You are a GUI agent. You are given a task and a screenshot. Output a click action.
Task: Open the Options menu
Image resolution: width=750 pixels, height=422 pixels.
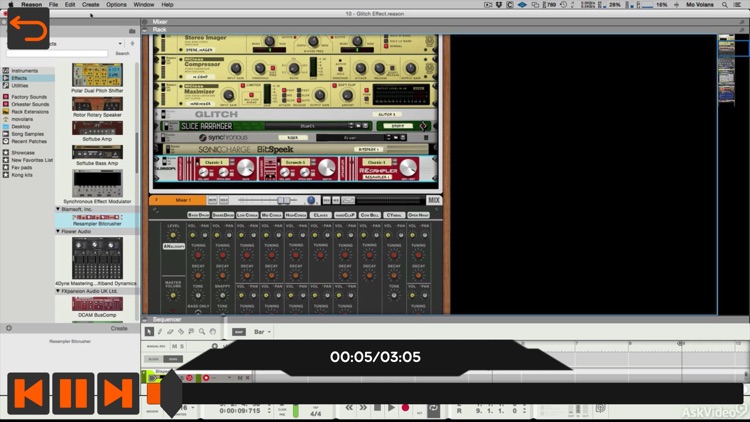116,4
